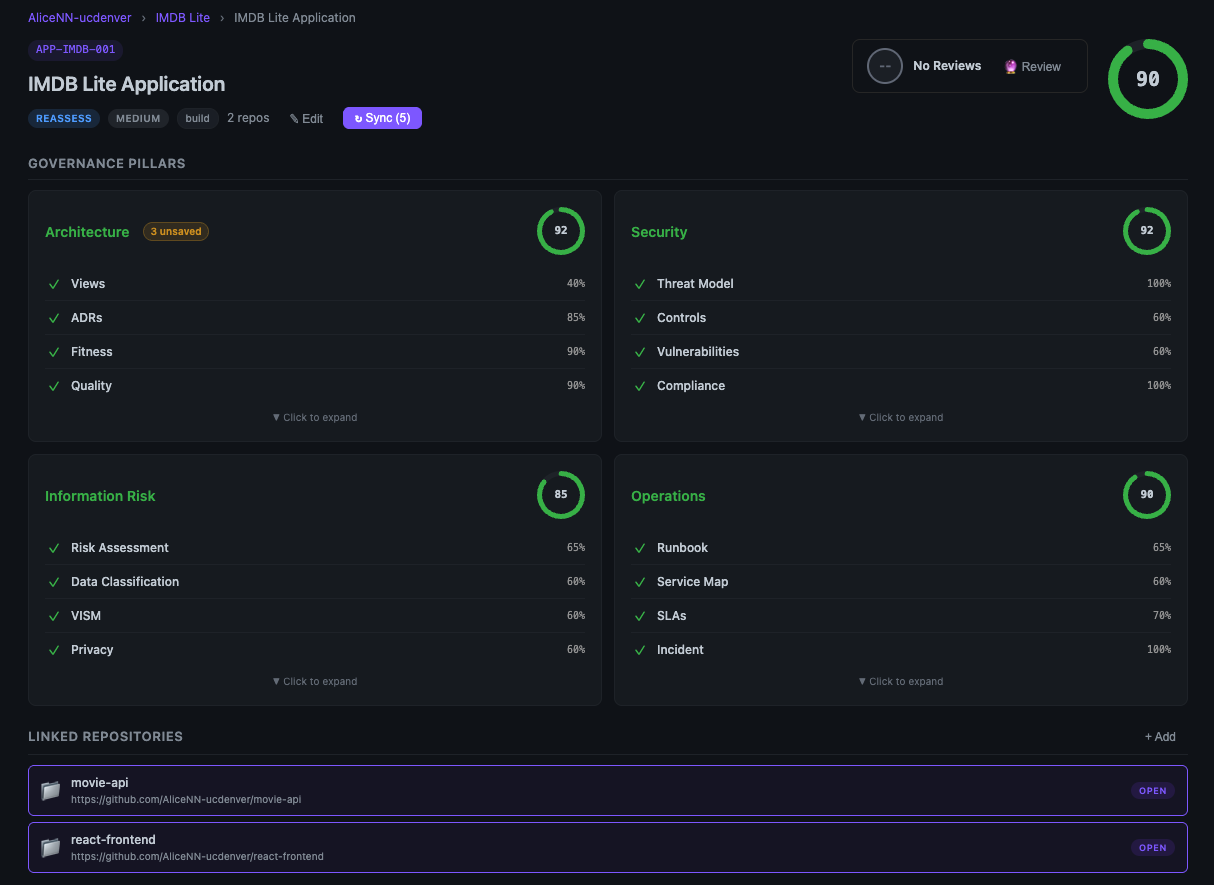Click the Architecture progress ring showing 92
Image resolution: width=1214 pixels, height=885 pixels.
[561, 231]
